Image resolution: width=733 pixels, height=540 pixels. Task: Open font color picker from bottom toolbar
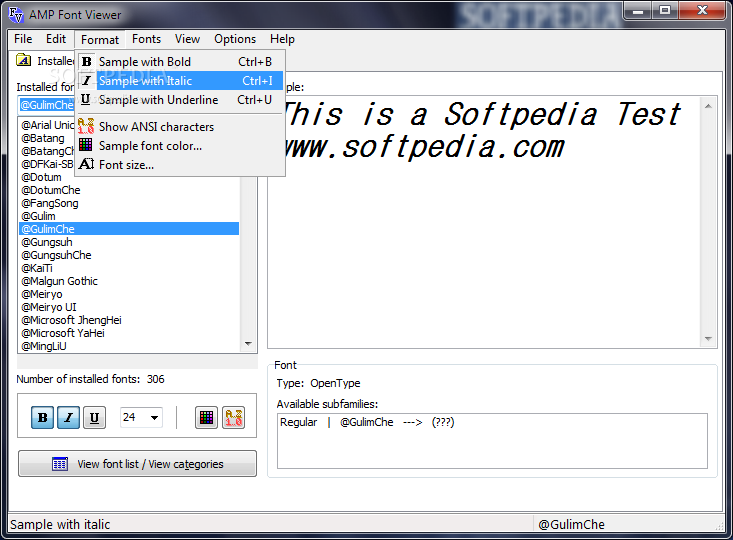point(206,417)
